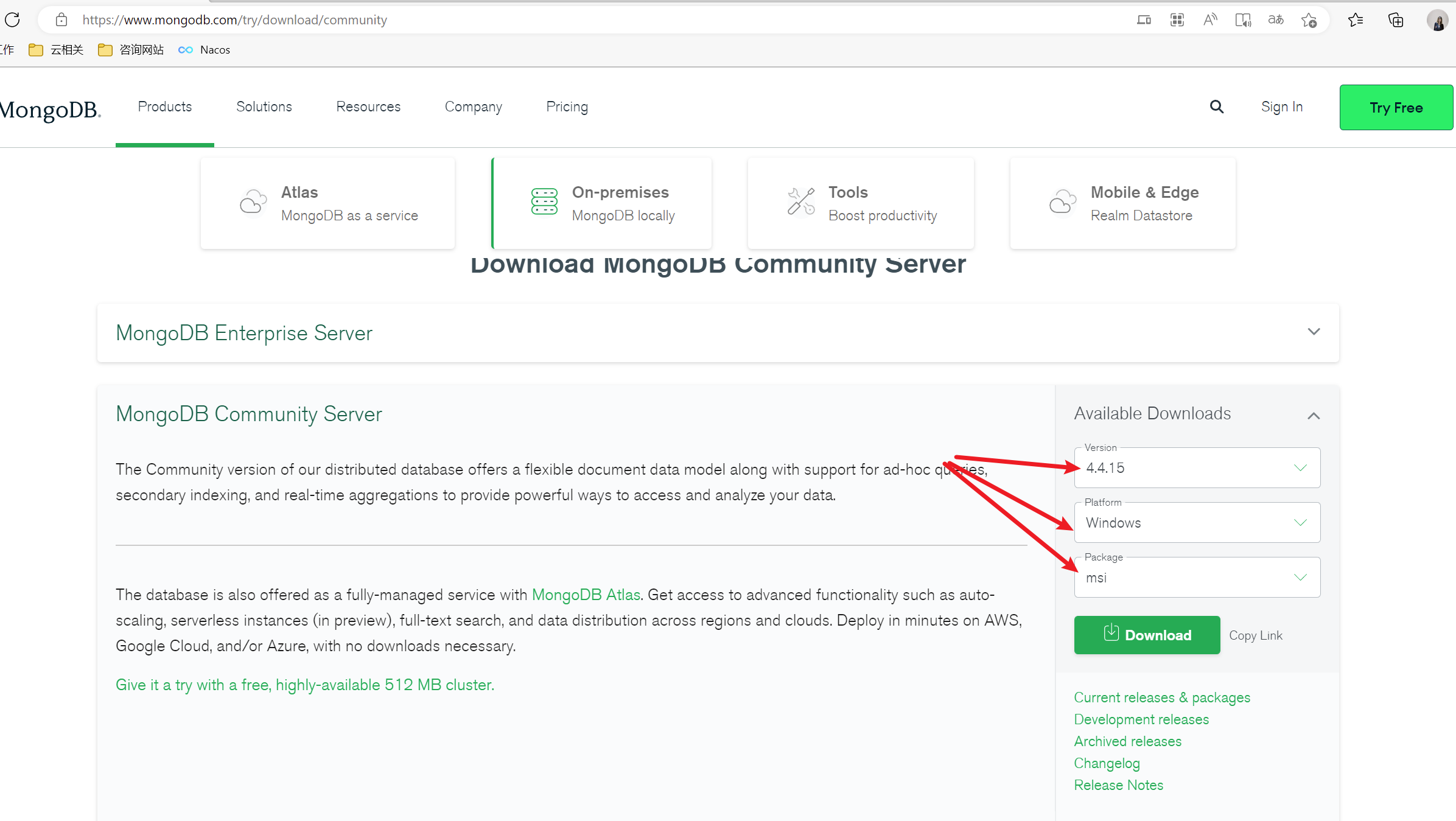Open Current releases & packages link
This screenshot has height=821, width=1456.
click(x=1162, y=698)
